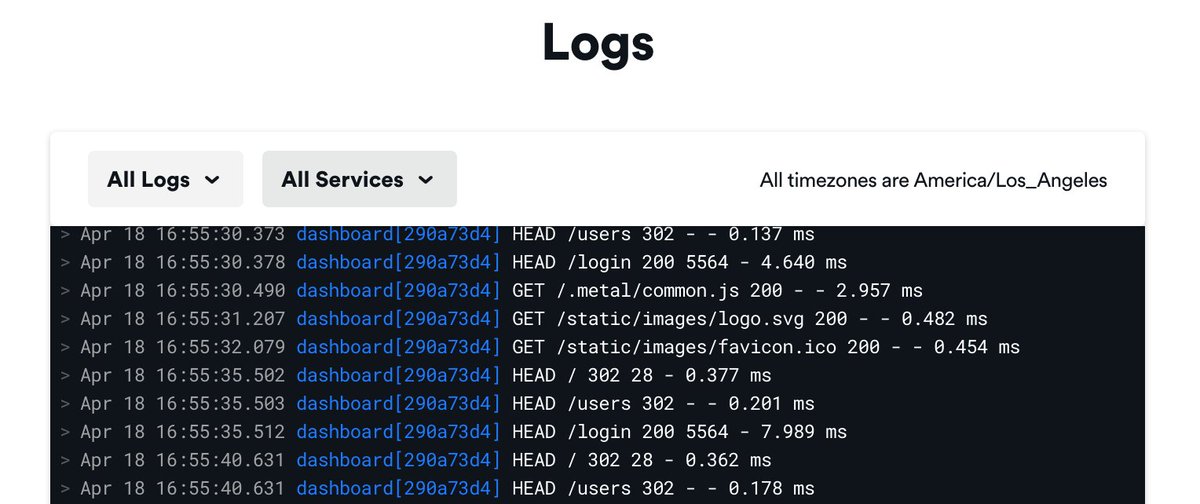Image resolution: width=1200 pixels, height=504 pixels.
Task: Click the GET /.metal/common.js log line
Action: [491, 291]
